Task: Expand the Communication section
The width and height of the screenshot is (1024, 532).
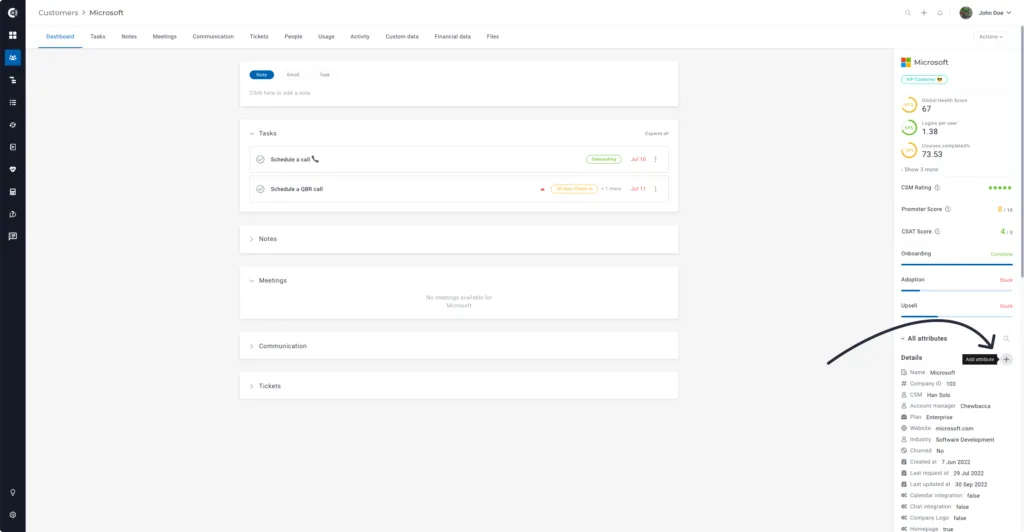Action: tap(251, 346)
